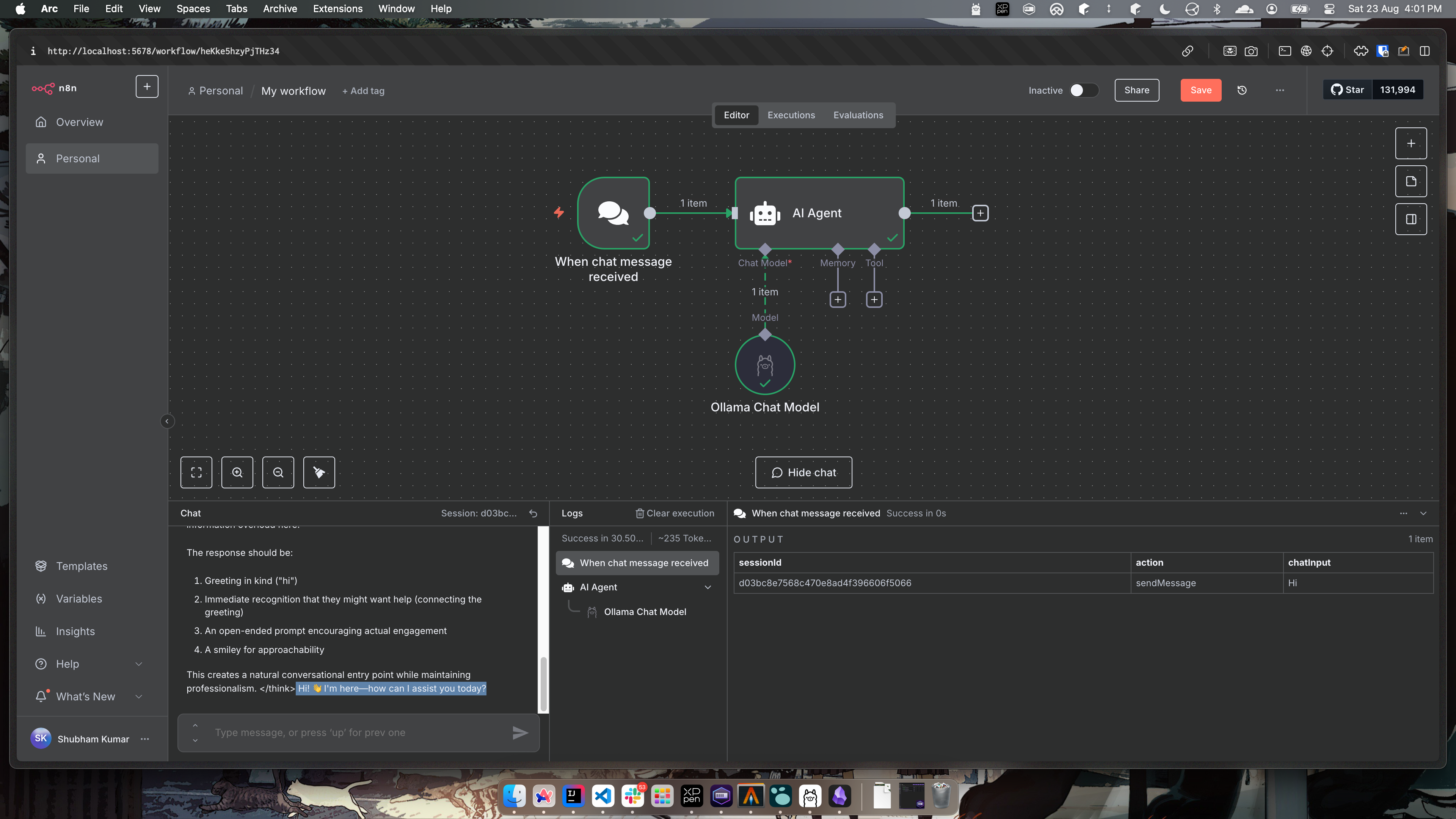Viewport: 1456px width, 819px height.
Task: Collapse the left panel with the arrow handle
Action: (167, 421)
